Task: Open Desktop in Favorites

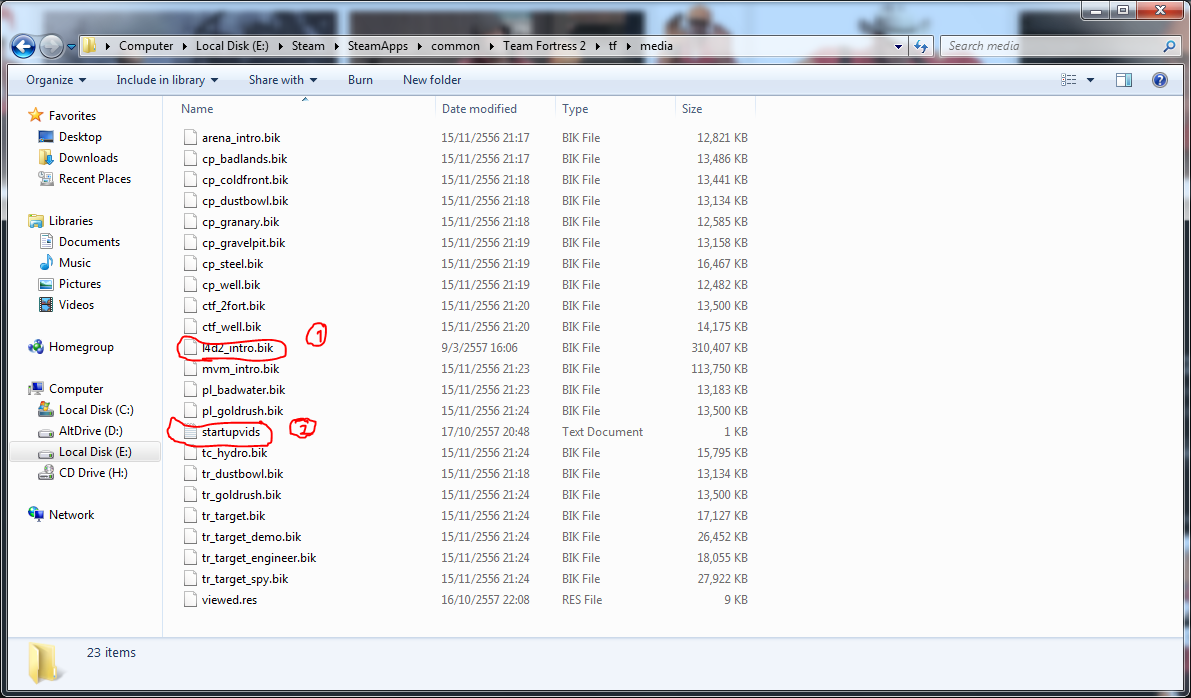Action: coord(81,137)
